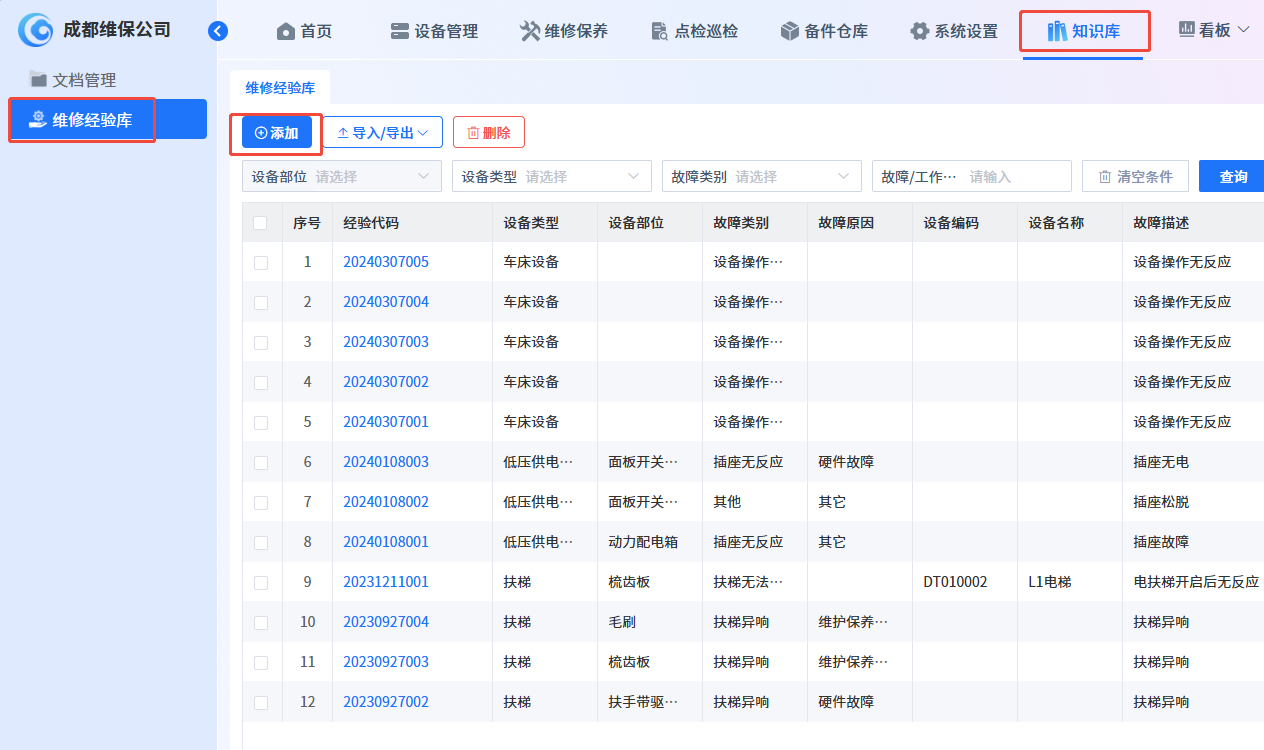Toggle the select-all checkbox in table header

261,223
